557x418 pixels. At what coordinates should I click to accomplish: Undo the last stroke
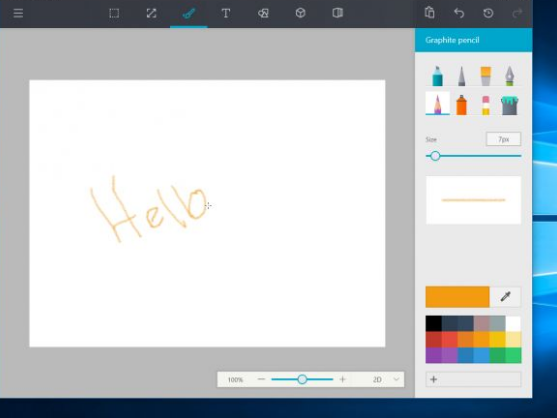click(x=459, y=13)
